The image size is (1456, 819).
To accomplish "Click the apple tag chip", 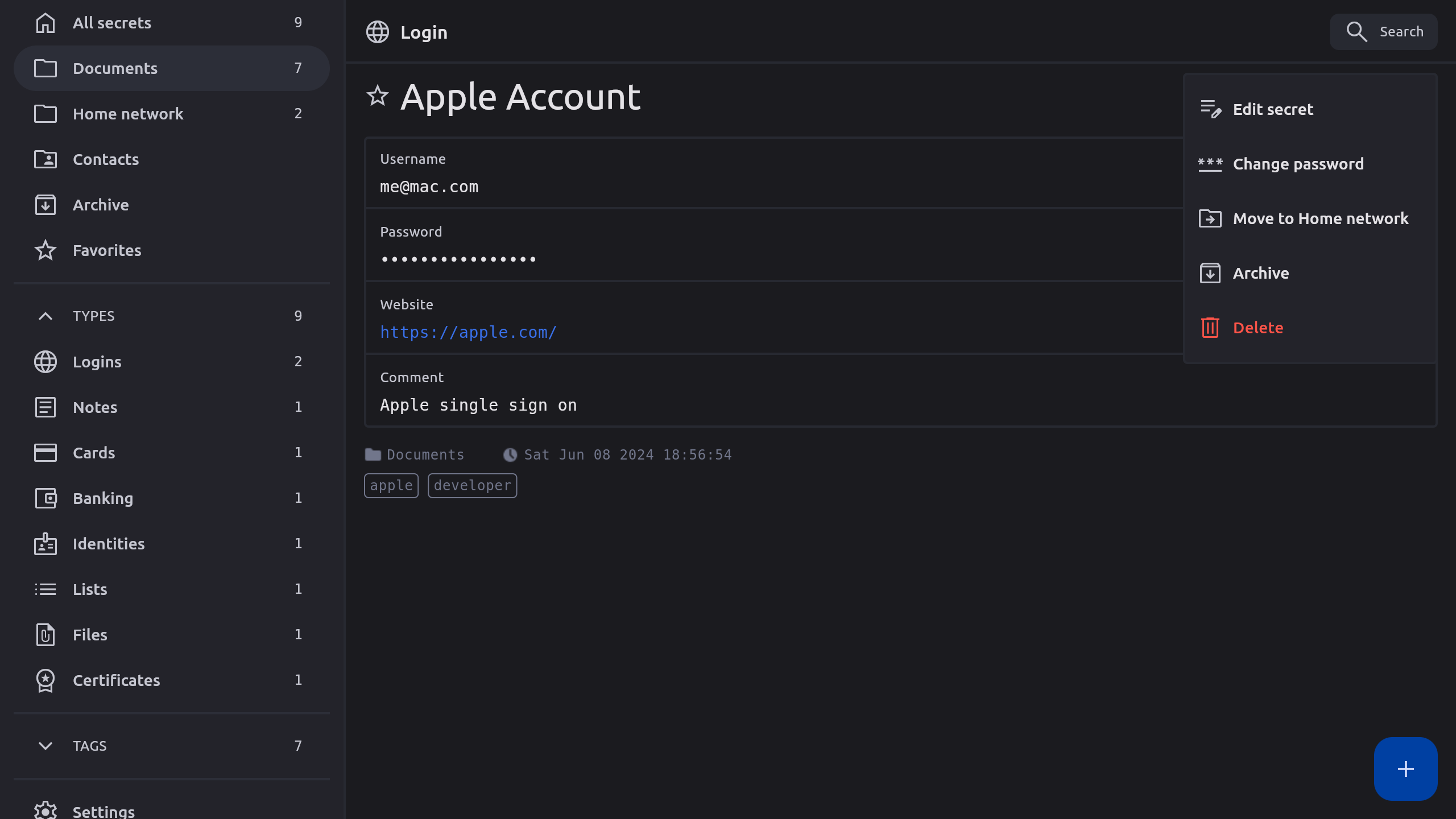I will pos(391,486).
